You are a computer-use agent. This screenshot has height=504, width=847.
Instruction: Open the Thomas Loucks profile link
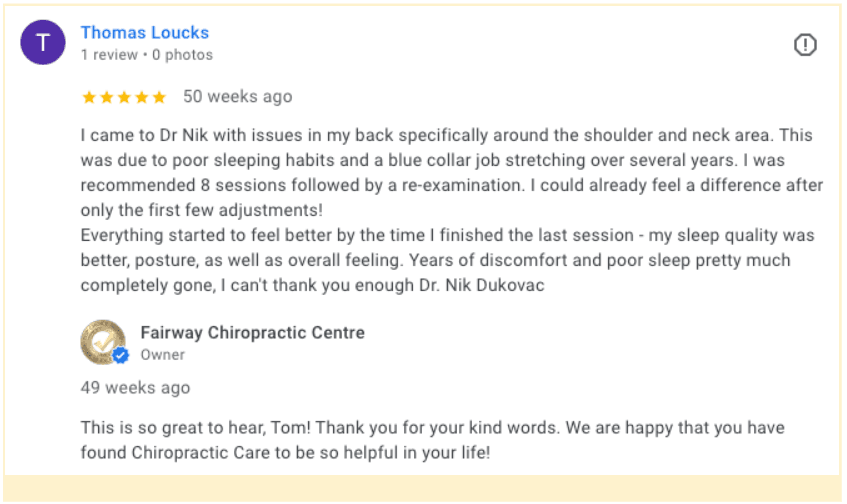144,33
